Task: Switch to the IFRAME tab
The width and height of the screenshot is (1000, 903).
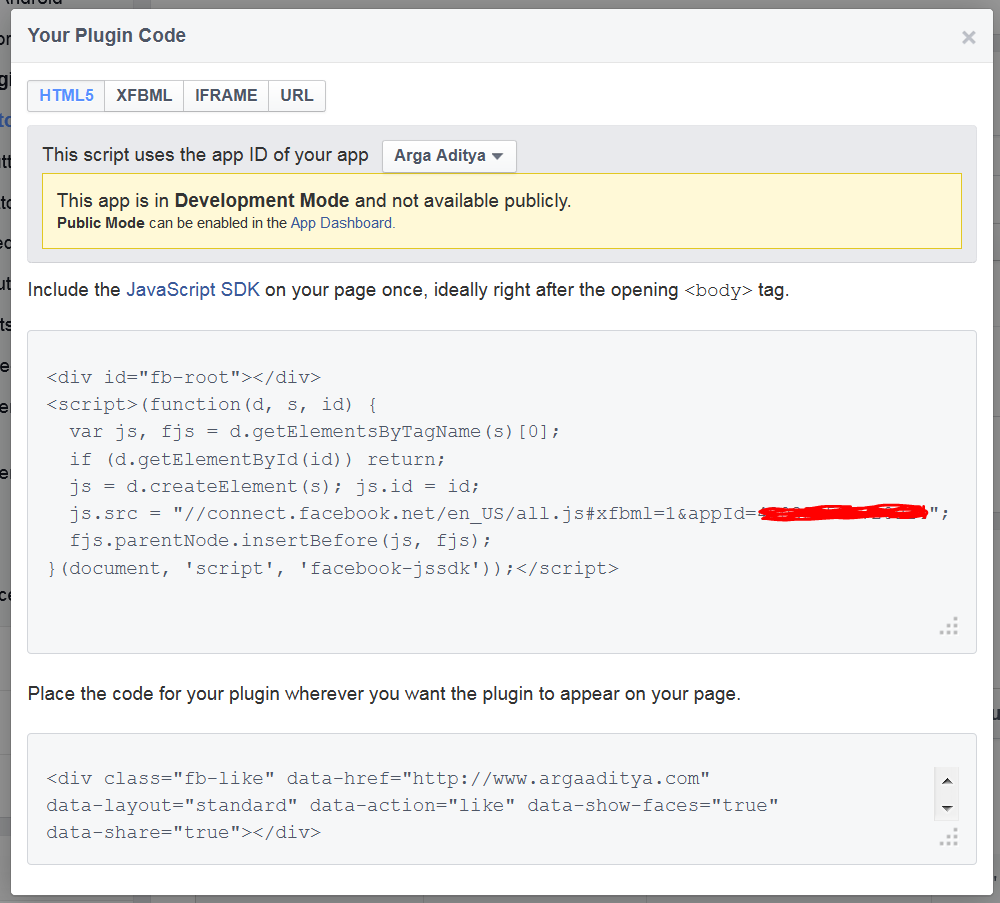Action: pos(226,96)
